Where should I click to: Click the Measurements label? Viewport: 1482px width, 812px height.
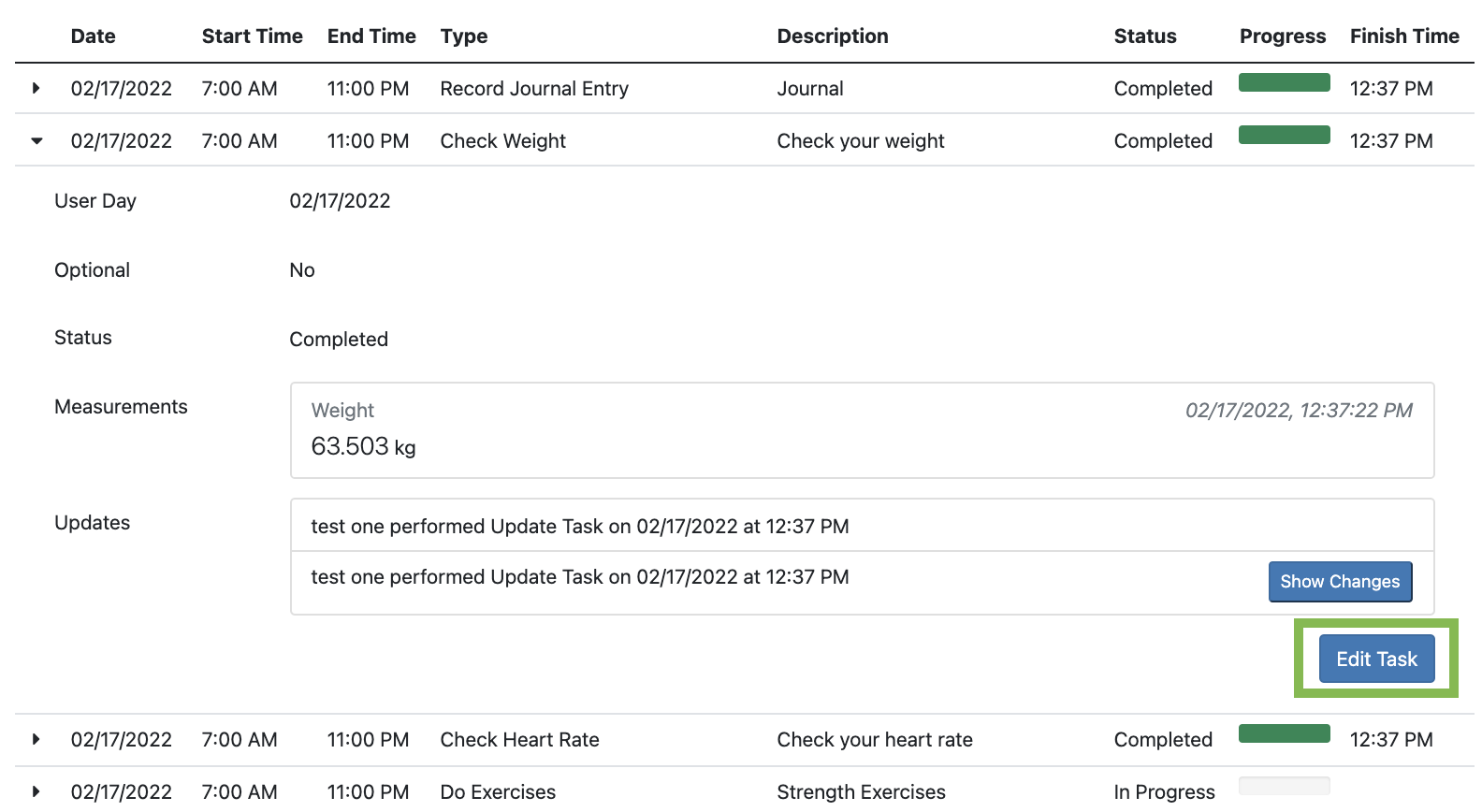(121, 407)
